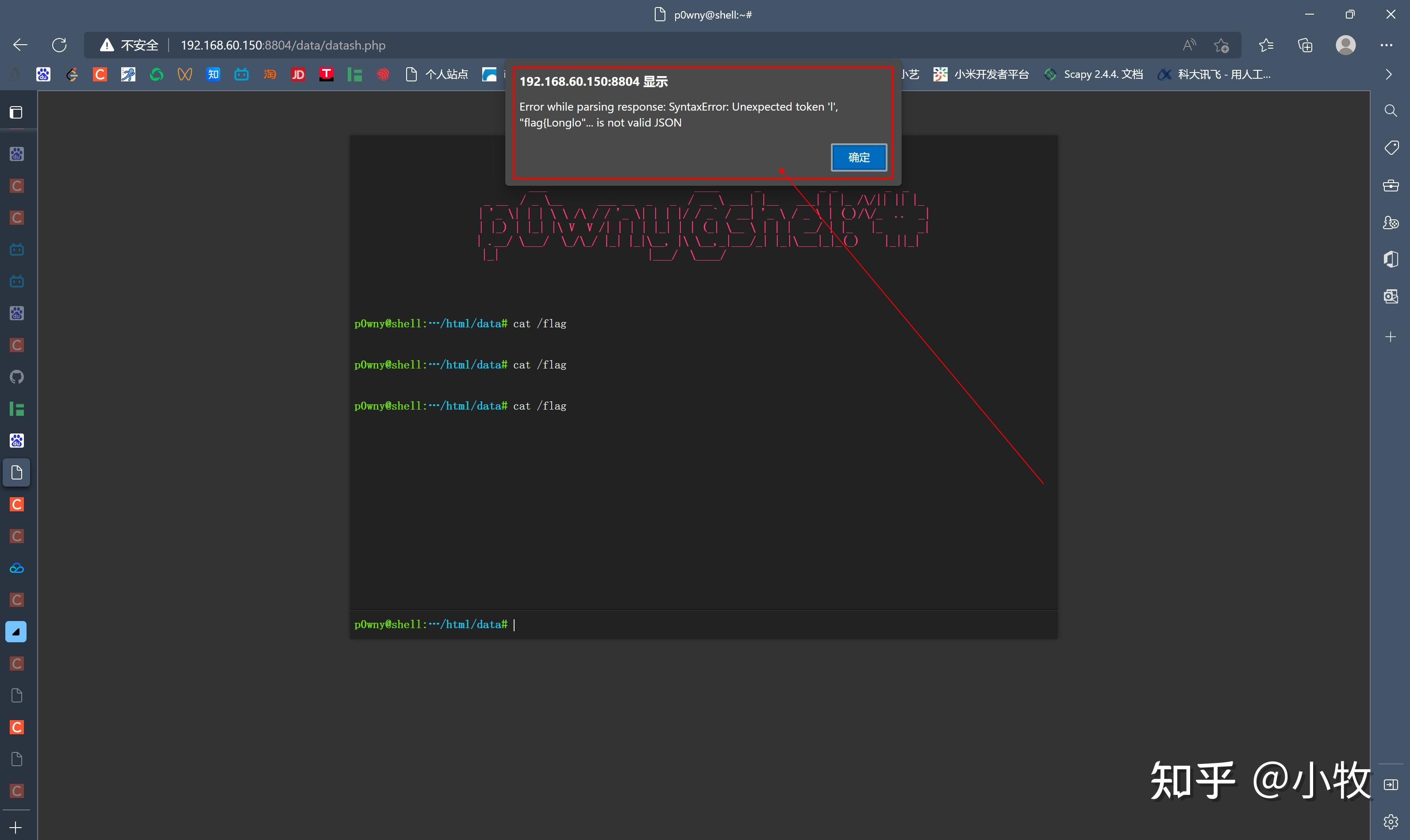The height and width of the screenshot is (840, 1410).
Task: Refresh the current page
Action: click(x=59, y=45)
